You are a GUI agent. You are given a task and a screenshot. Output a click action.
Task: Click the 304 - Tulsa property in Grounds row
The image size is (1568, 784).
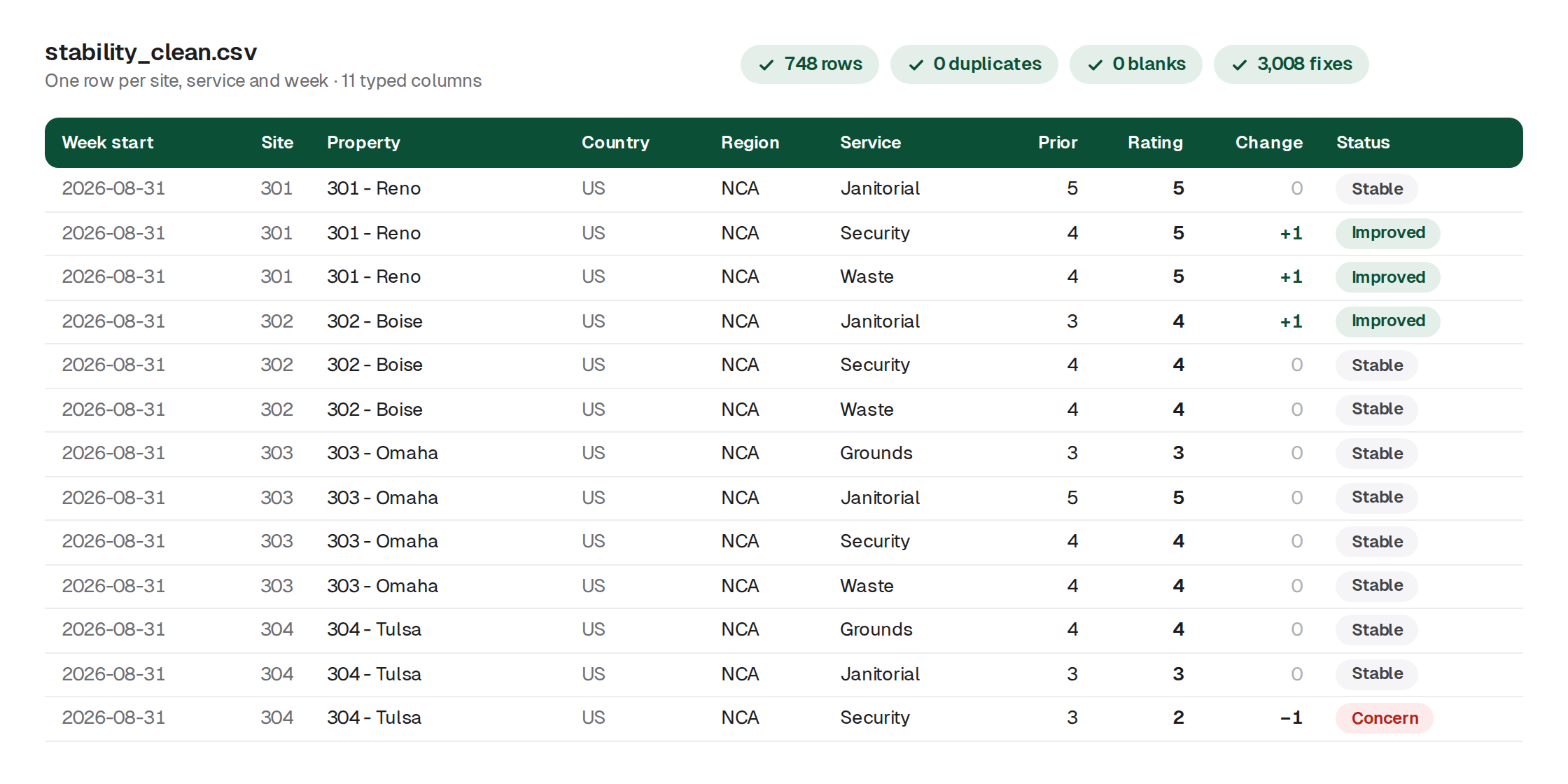pyautogui.click(x=374, y=630)
